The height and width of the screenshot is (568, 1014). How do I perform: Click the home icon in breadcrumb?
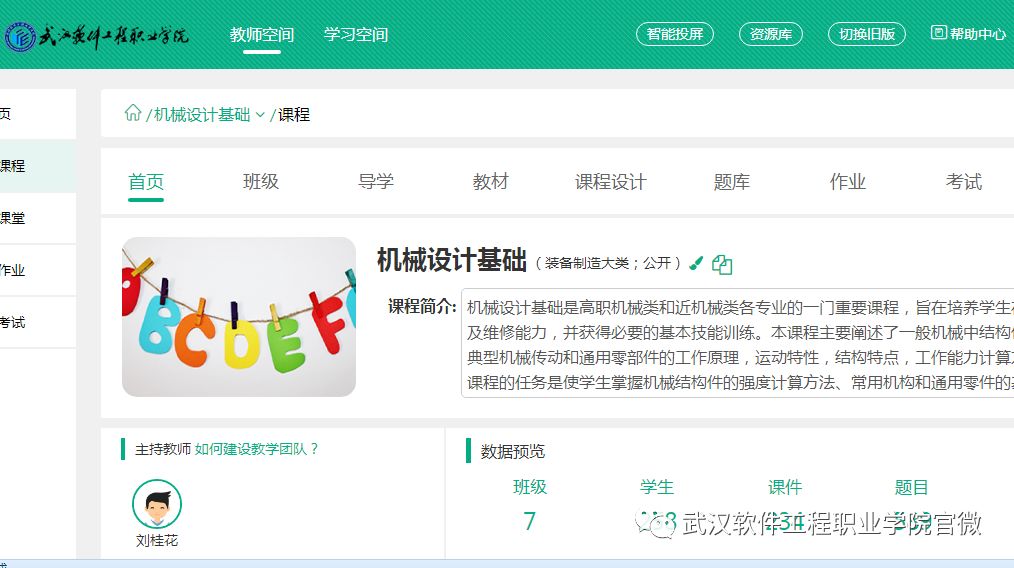(x=132, y=113)
